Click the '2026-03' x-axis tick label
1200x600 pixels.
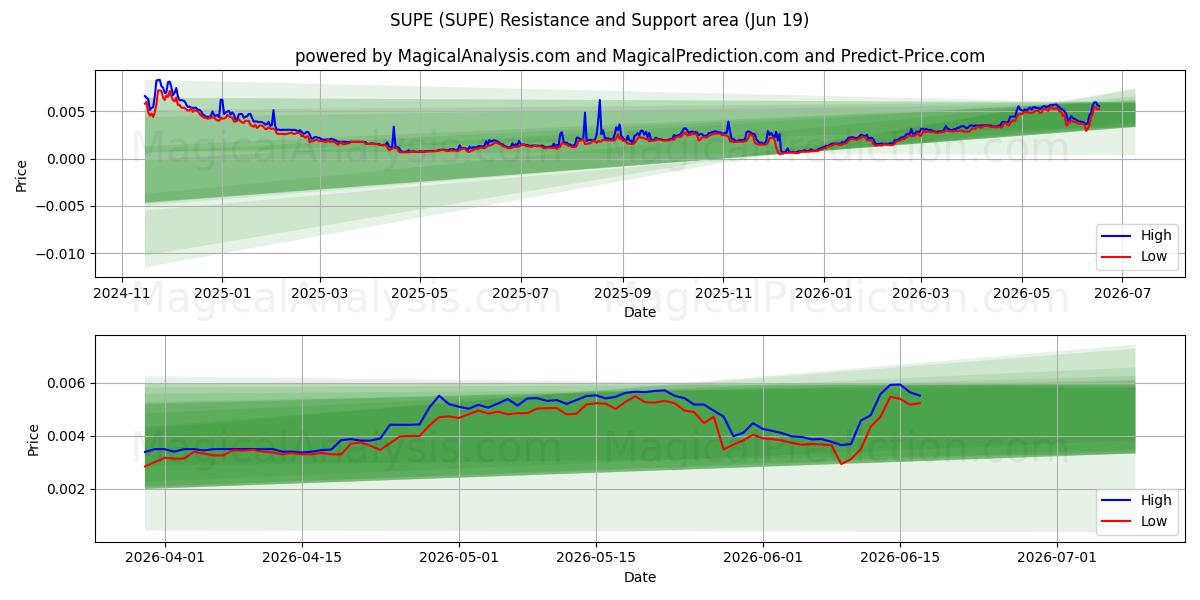tap(921, 294)
